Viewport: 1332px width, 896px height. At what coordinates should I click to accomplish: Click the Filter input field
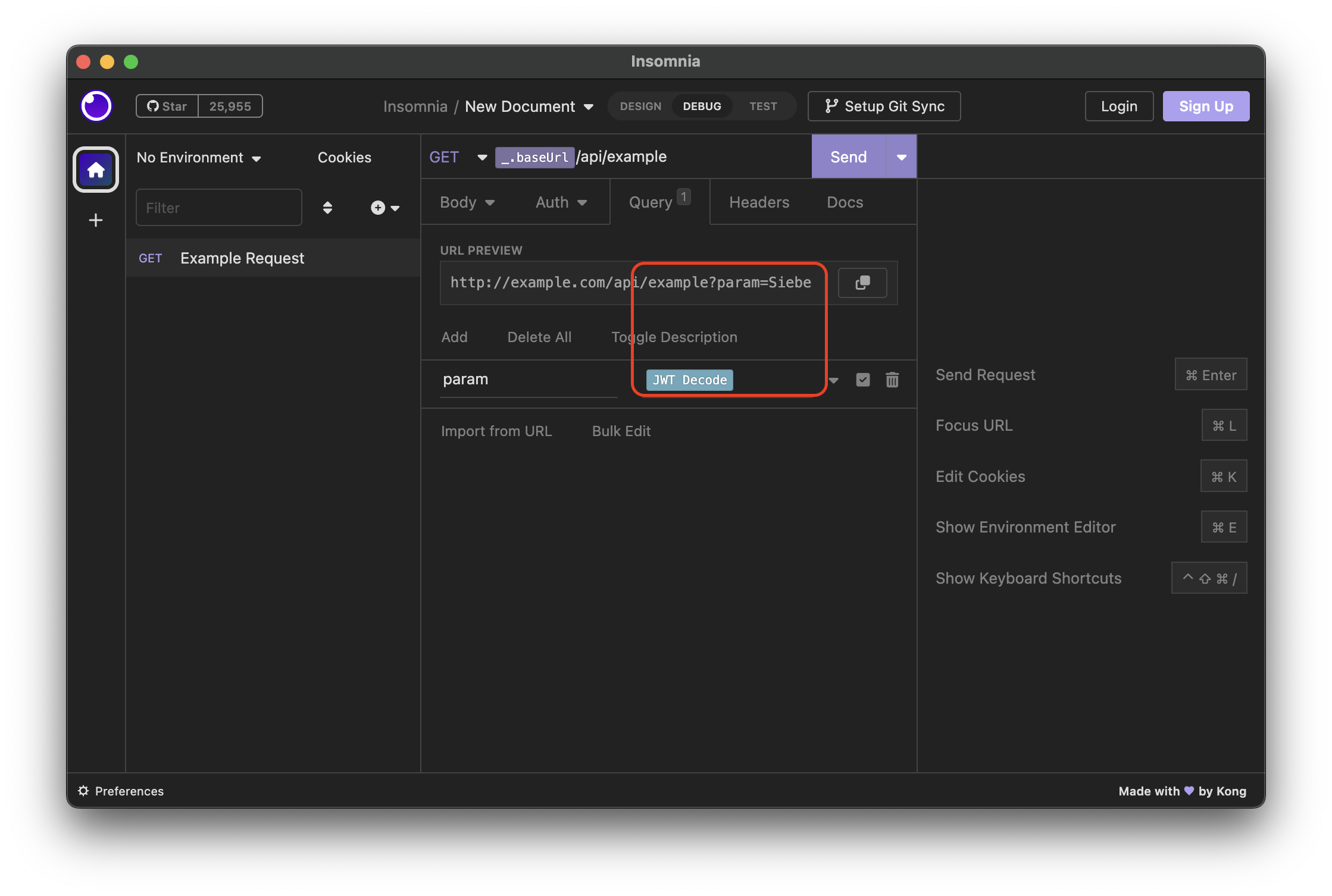point(218,208)
